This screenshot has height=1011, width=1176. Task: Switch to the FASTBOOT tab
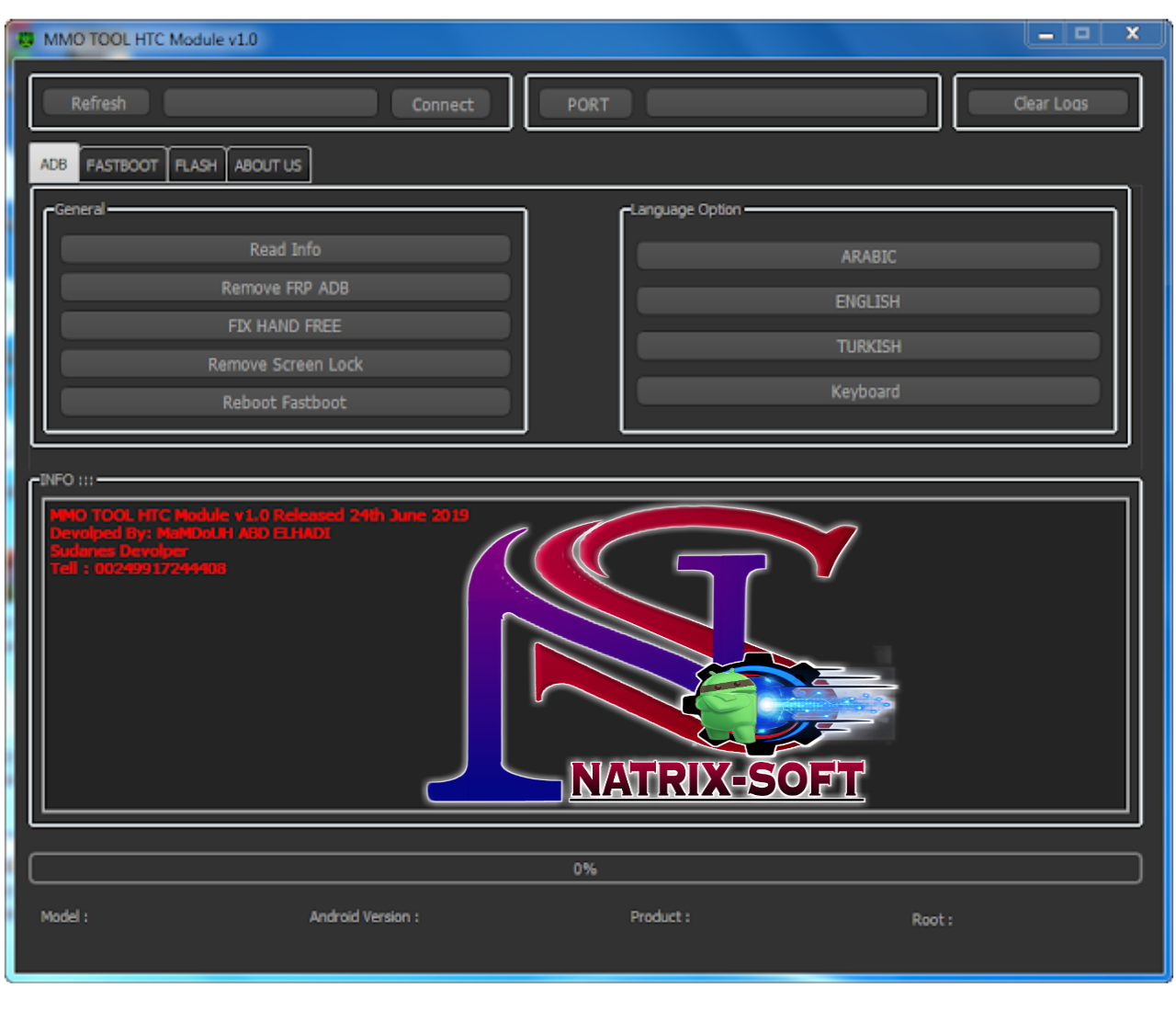(122, 165)
